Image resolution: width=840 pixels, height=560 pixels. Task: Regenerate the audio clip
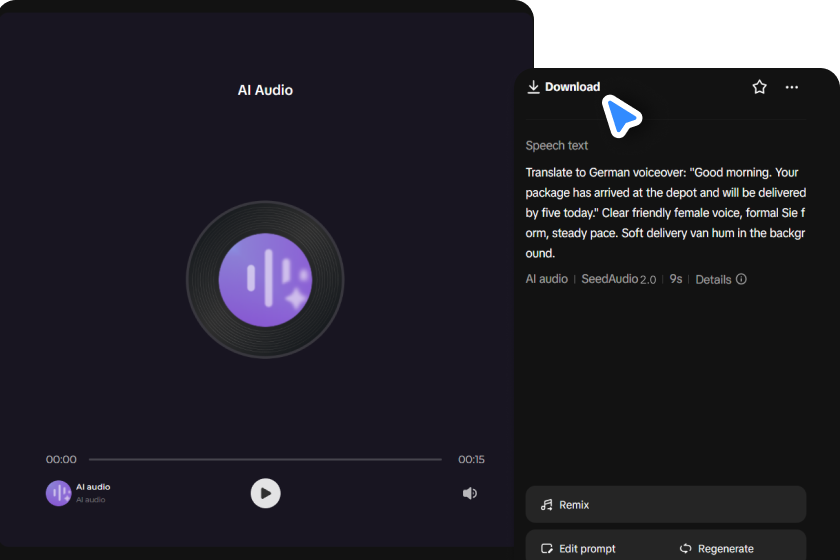[716, 548]
